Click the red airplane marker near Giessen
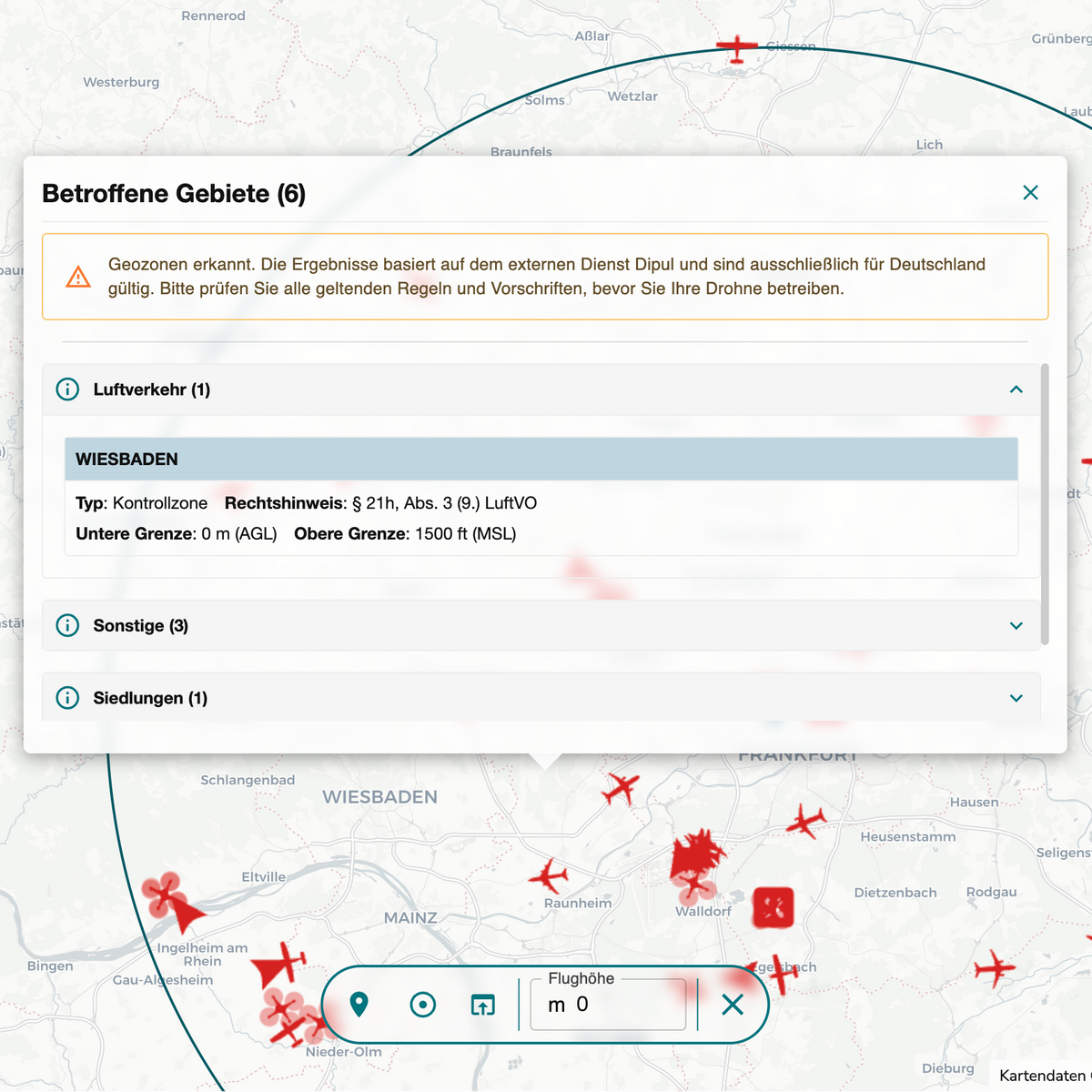This screenshot has width=1092, height=1092. click(736, 48)
